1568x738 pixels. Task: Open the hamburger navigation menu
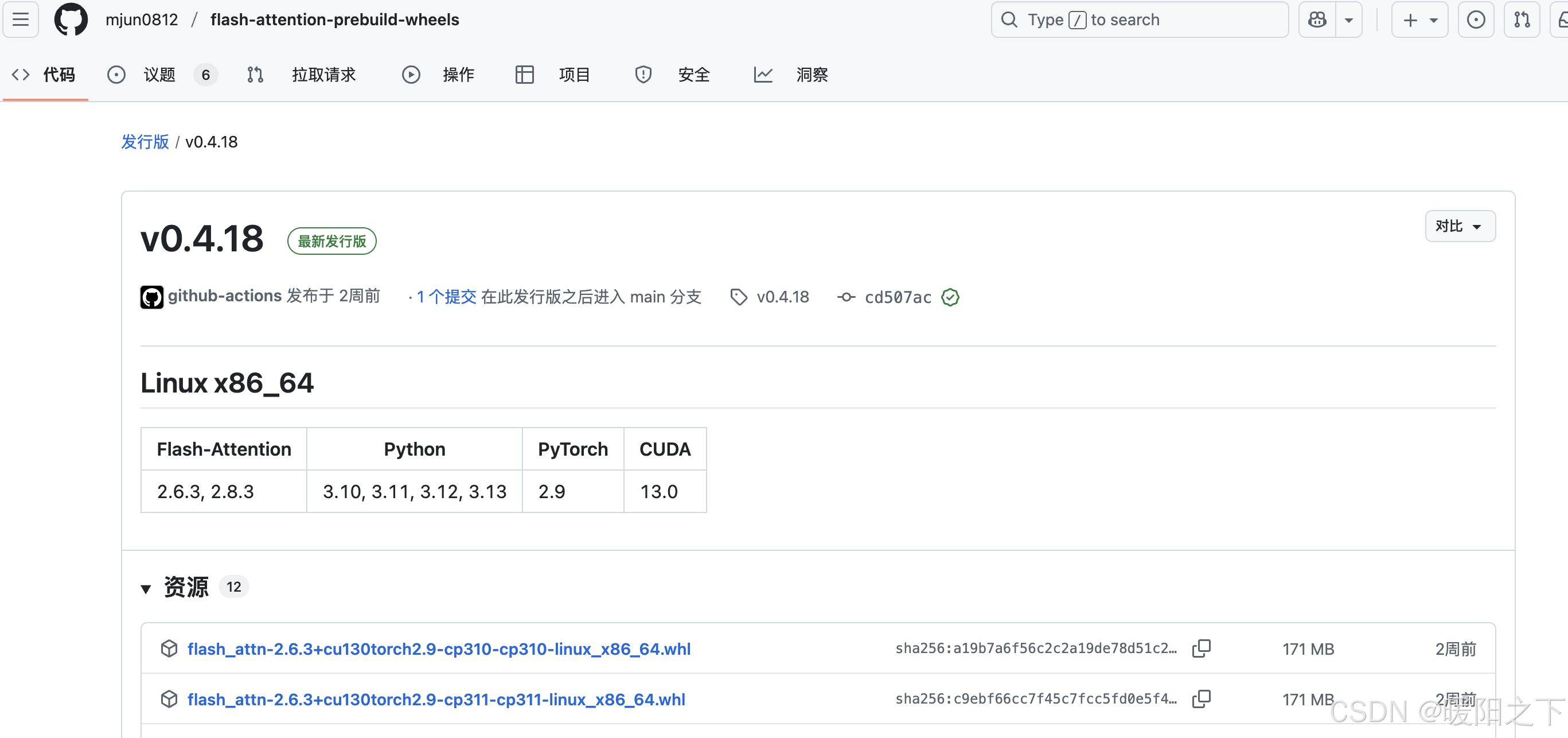point(21,20)
